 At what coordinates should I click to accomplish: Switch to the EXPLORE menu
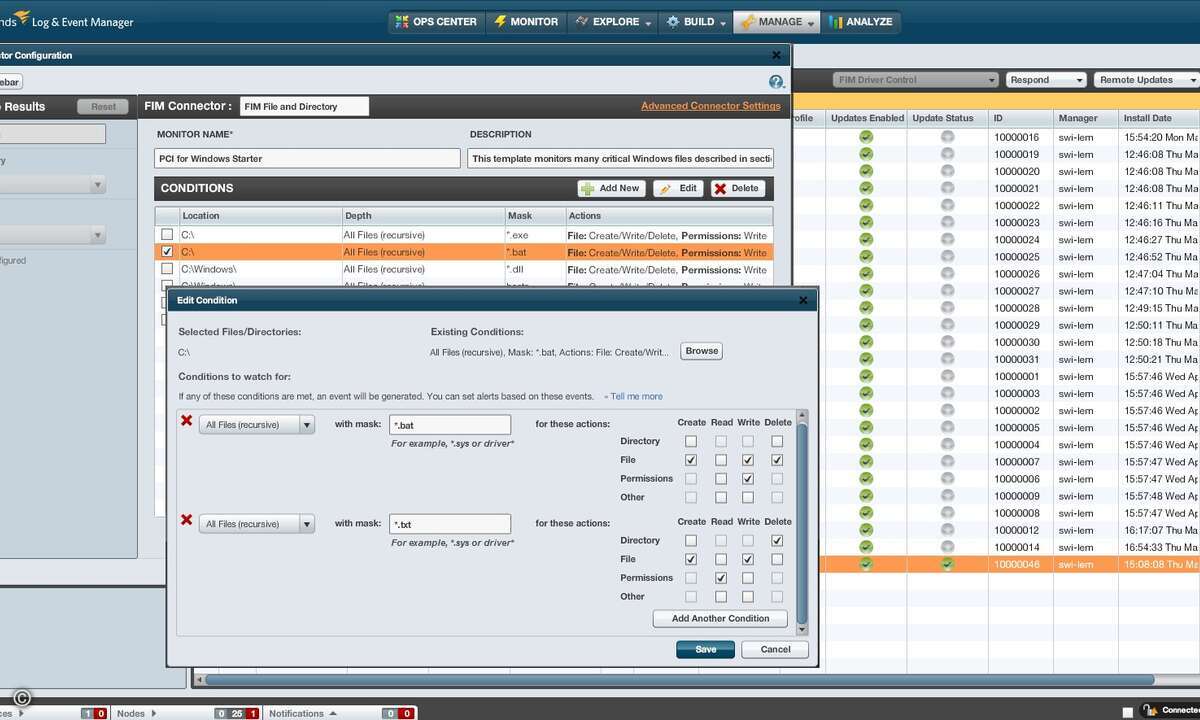611,21
